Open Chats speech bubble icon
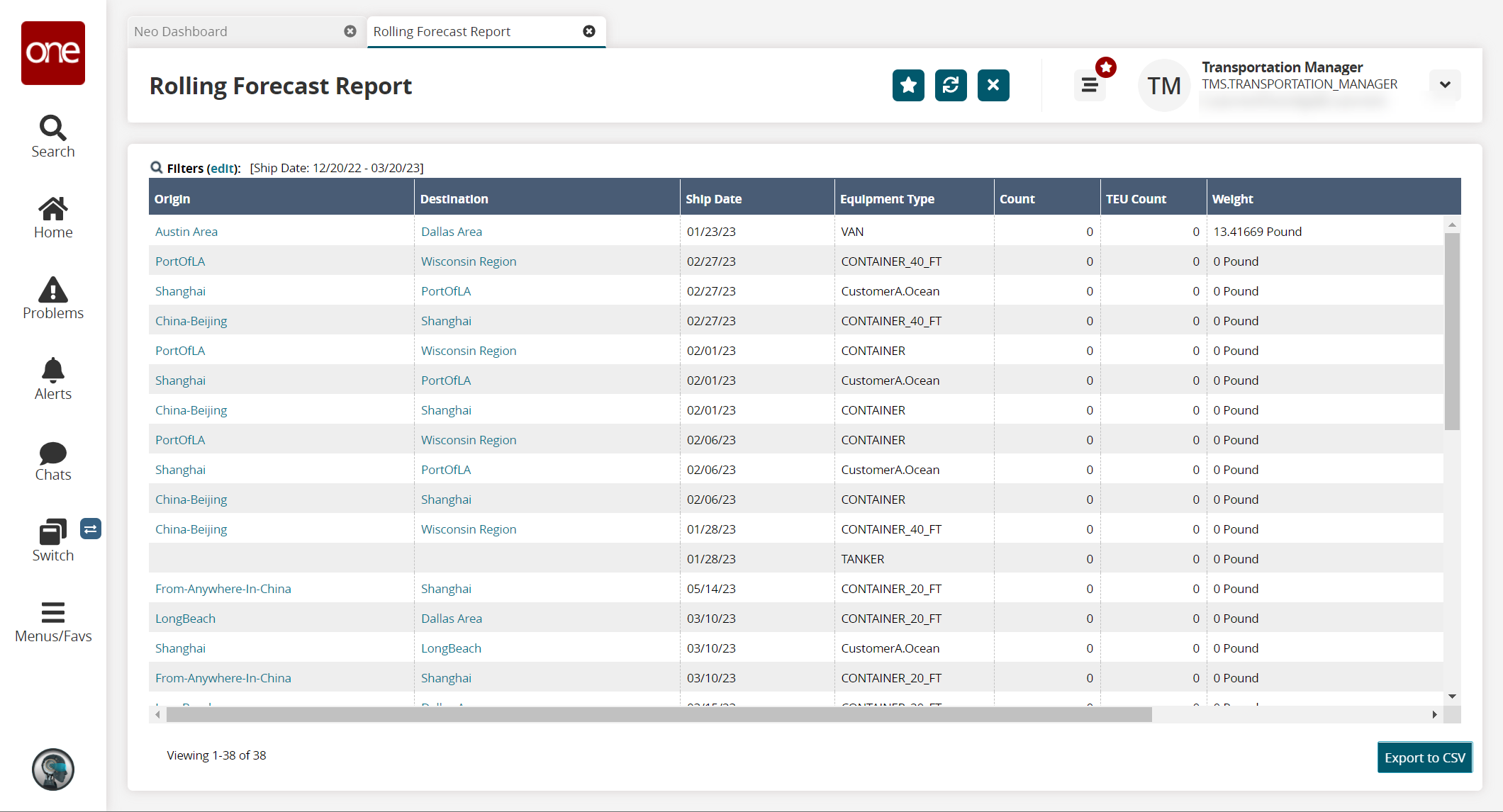The width and height of the screenshot is (1503, 812). click(x=53, y=453)
